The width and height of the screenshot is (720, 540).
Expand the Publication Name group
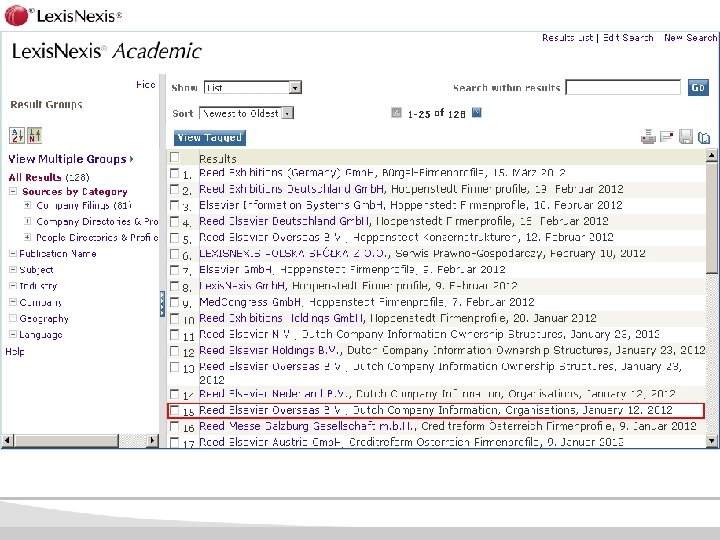pos(13,253)
